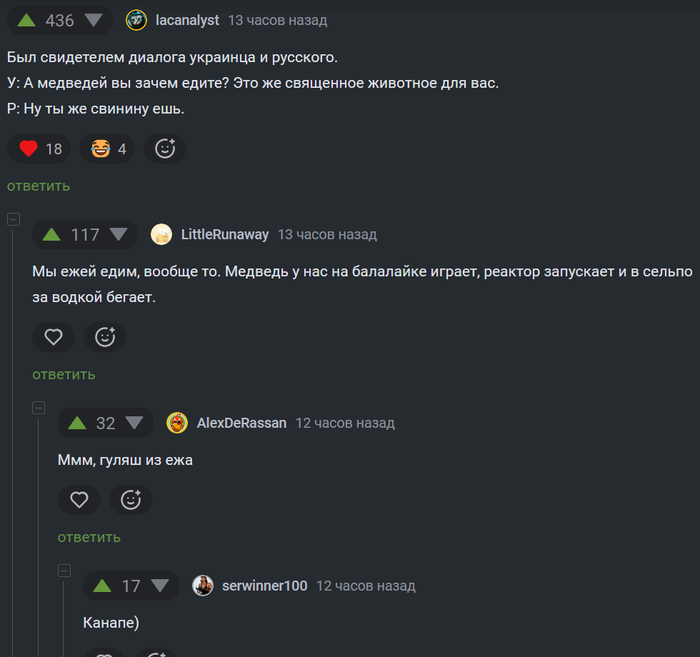
Task: Downvote AlexDeRassan's comment rated 32
Action: 134,423
